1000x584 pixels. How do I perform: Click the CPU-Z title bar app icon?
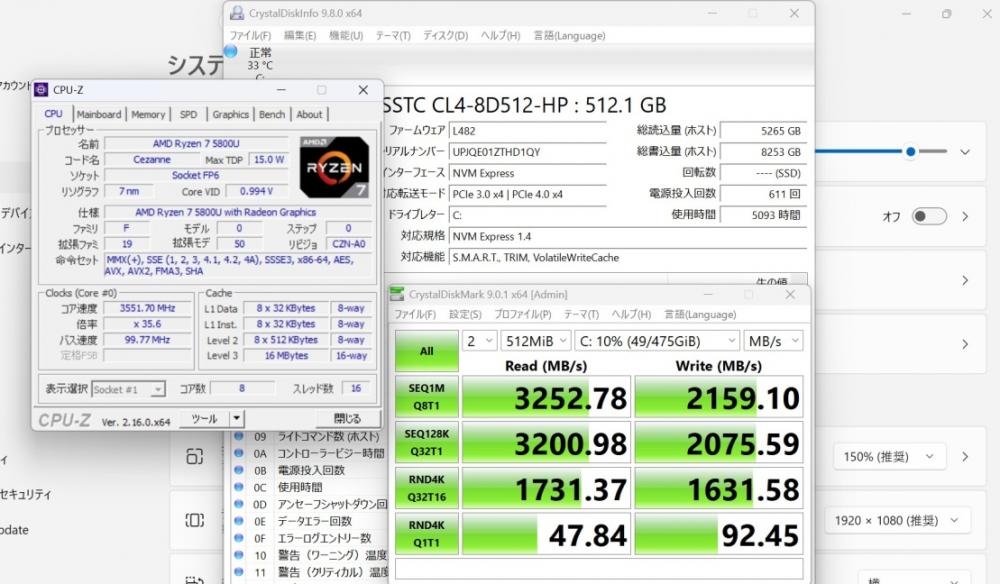coord(41,90)
